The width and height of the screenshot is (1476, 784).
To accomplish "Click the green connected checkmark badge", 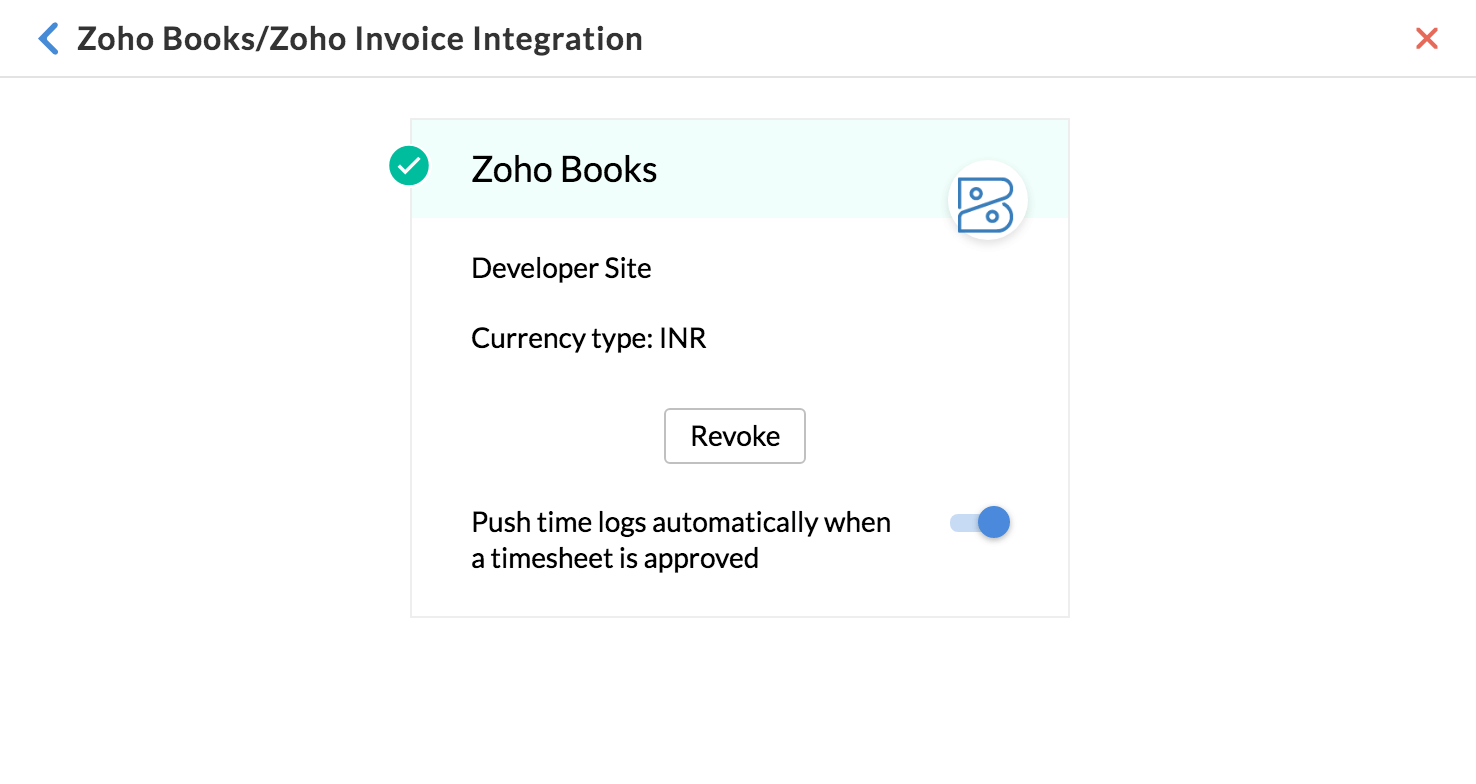I will (408, 165).
